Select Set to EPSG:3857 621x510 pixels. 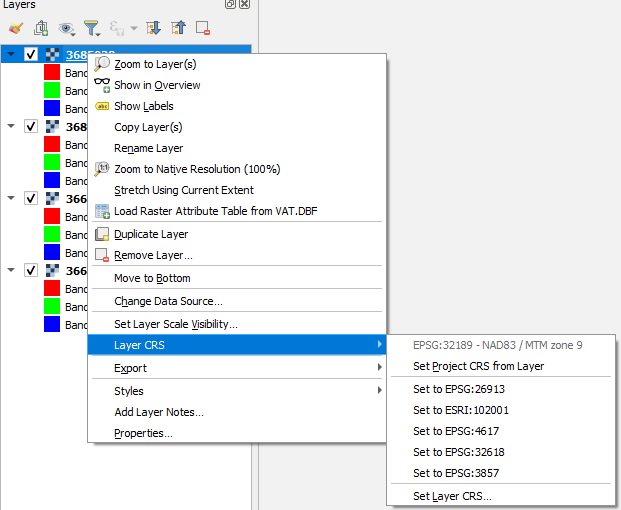[501, 473]
